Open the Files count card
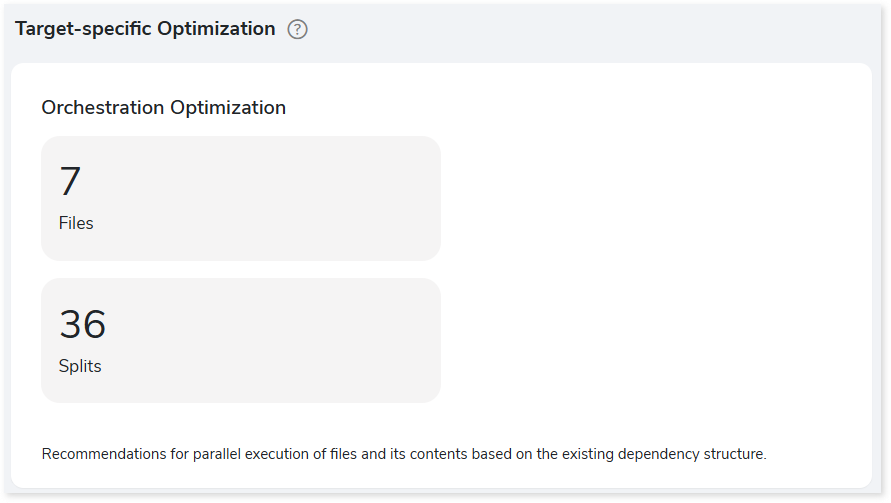The image size is (891, 503). (241, 198)
